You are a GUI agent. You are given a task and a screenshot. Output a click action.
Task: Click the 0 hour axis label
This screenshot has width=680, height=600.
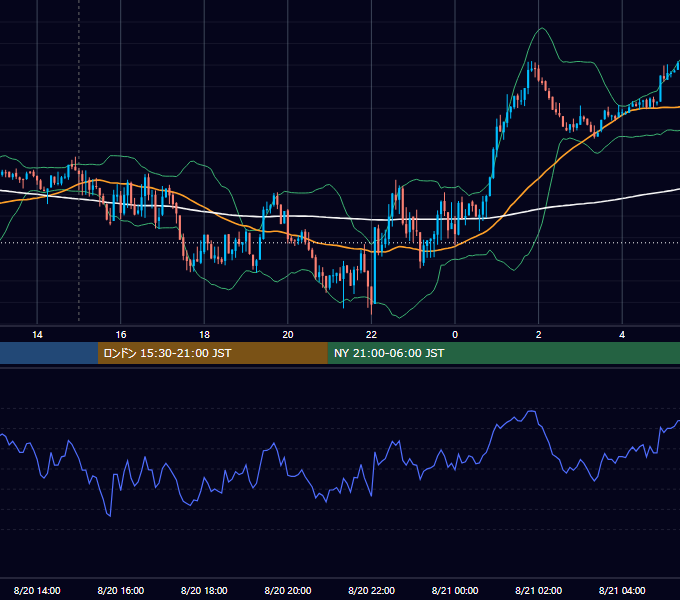[455, 335]
